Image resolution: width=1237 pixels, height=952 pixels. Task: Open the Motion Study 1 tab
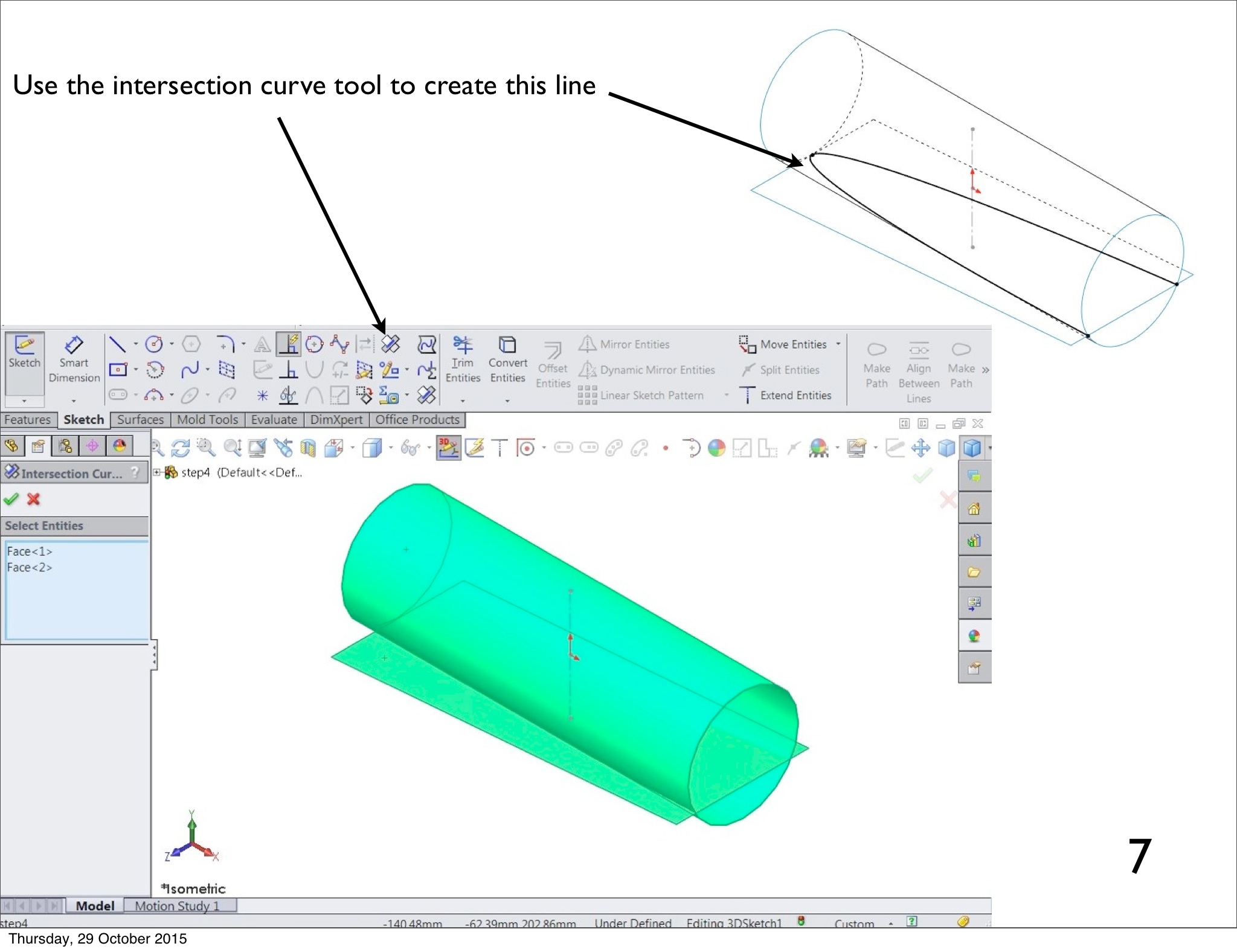point(177,906)
